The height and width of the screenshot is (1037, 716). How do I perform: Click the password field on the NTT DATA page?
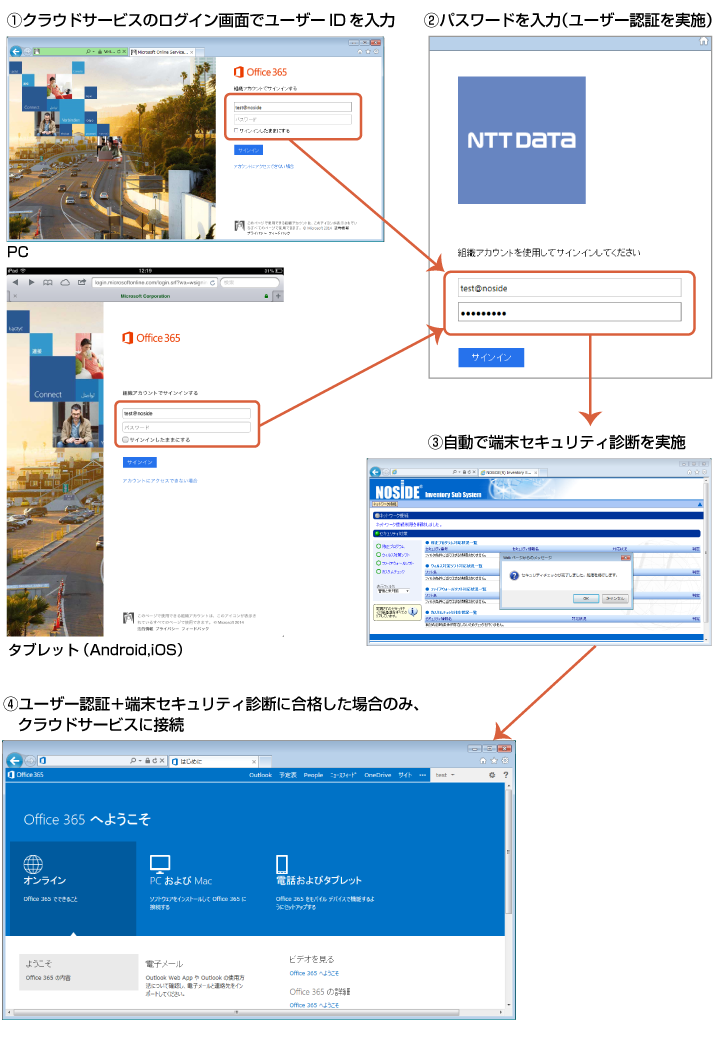[569, 312]
